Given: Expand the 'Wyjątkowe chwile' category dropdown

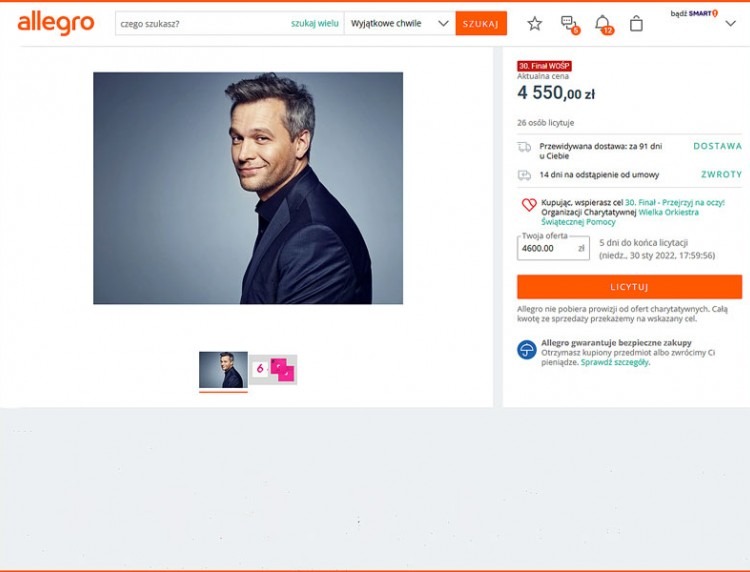Looking at the screenshot, I should 399,23.
